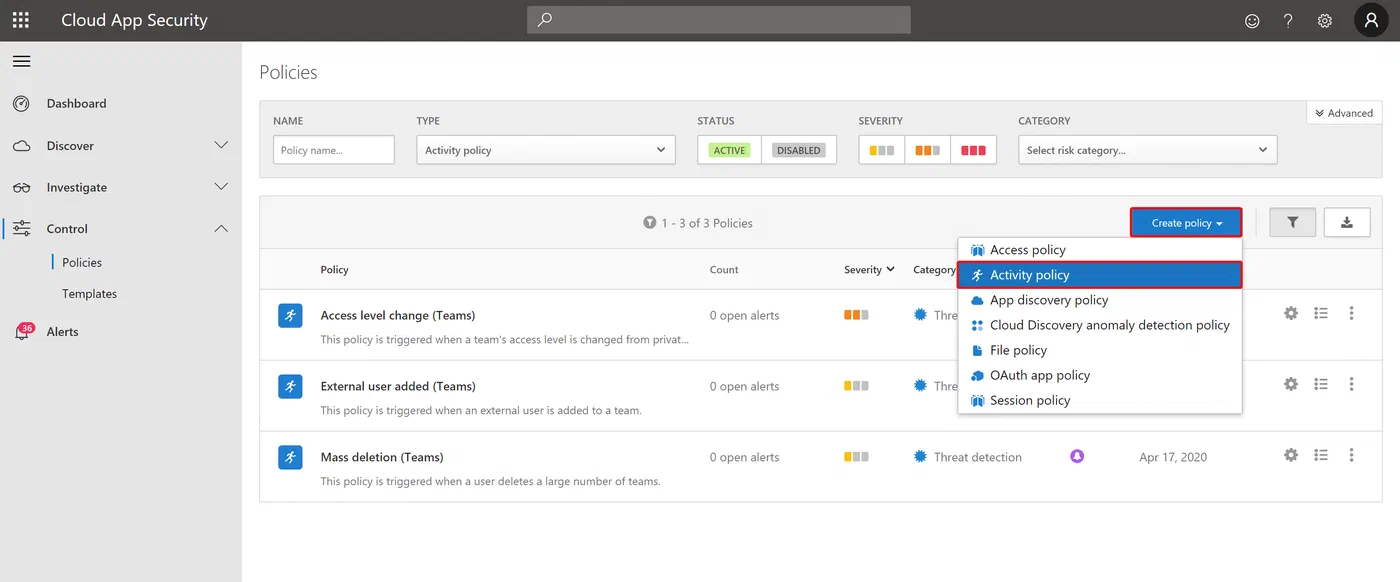
Task: Click the Count column header
Action: tap(724, 270)
